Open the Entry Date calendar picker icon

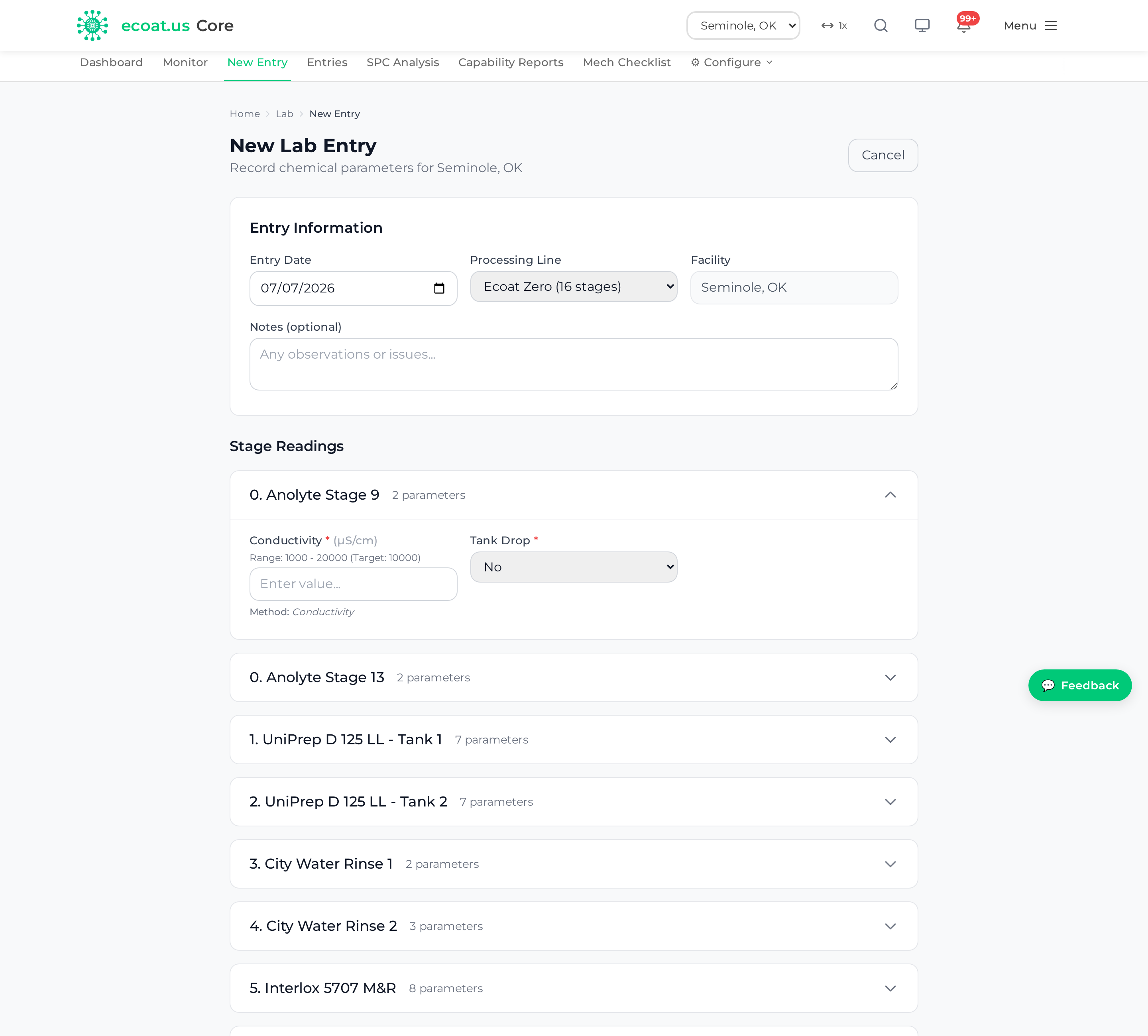click(x=439, y=288)
